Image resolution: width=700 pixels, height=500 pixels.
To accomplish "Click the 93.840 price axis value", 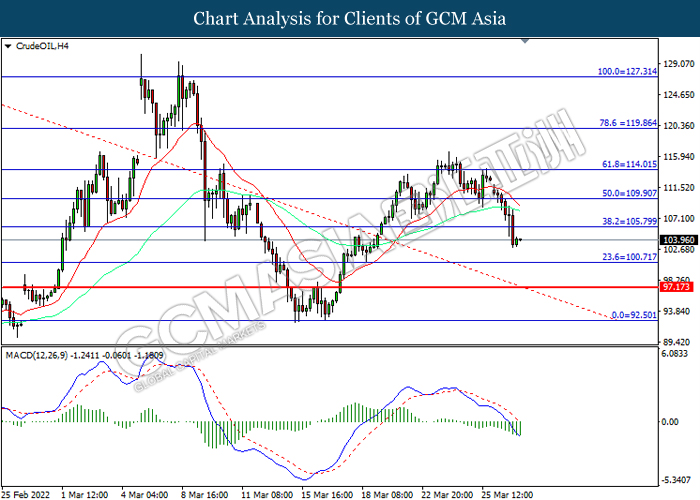I will click(679, 311).
